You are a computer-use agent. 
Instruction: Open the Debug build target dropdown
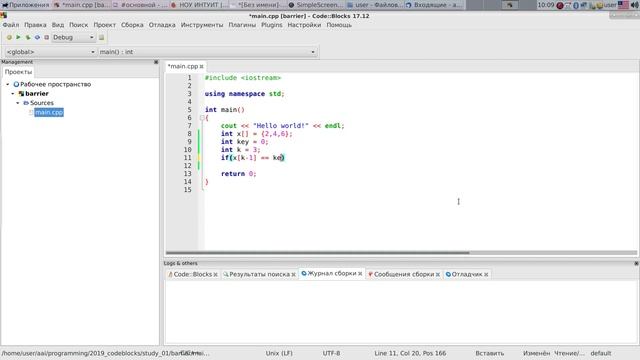[x=73, y=37]
